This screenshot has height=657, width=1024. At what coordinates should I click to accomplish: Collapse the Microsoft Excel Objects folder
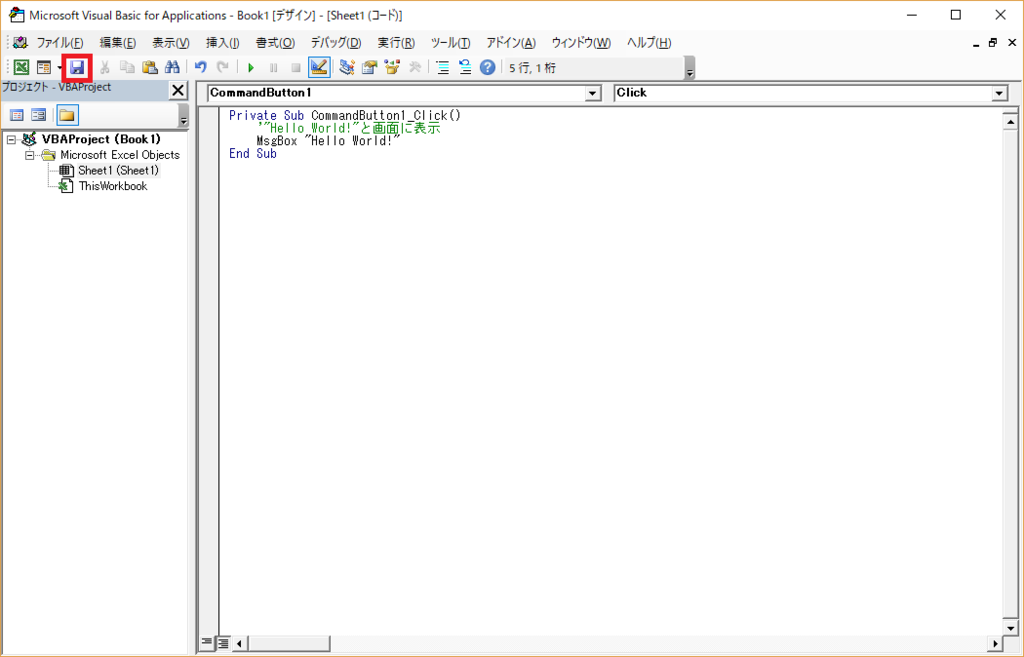pos(29,155)
